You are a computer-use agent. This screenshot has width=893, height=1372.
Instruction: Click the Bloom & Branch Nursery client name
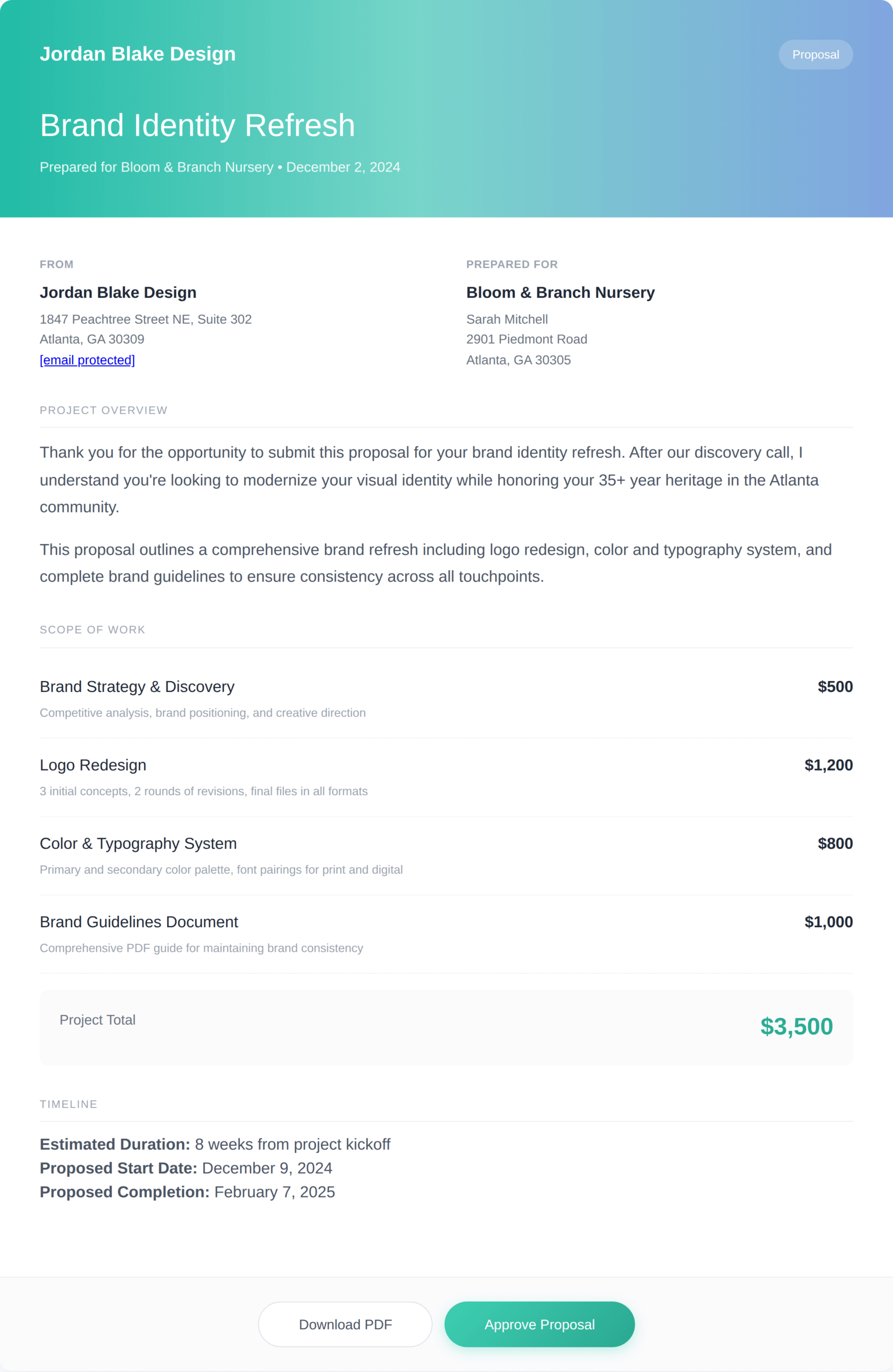560,293
